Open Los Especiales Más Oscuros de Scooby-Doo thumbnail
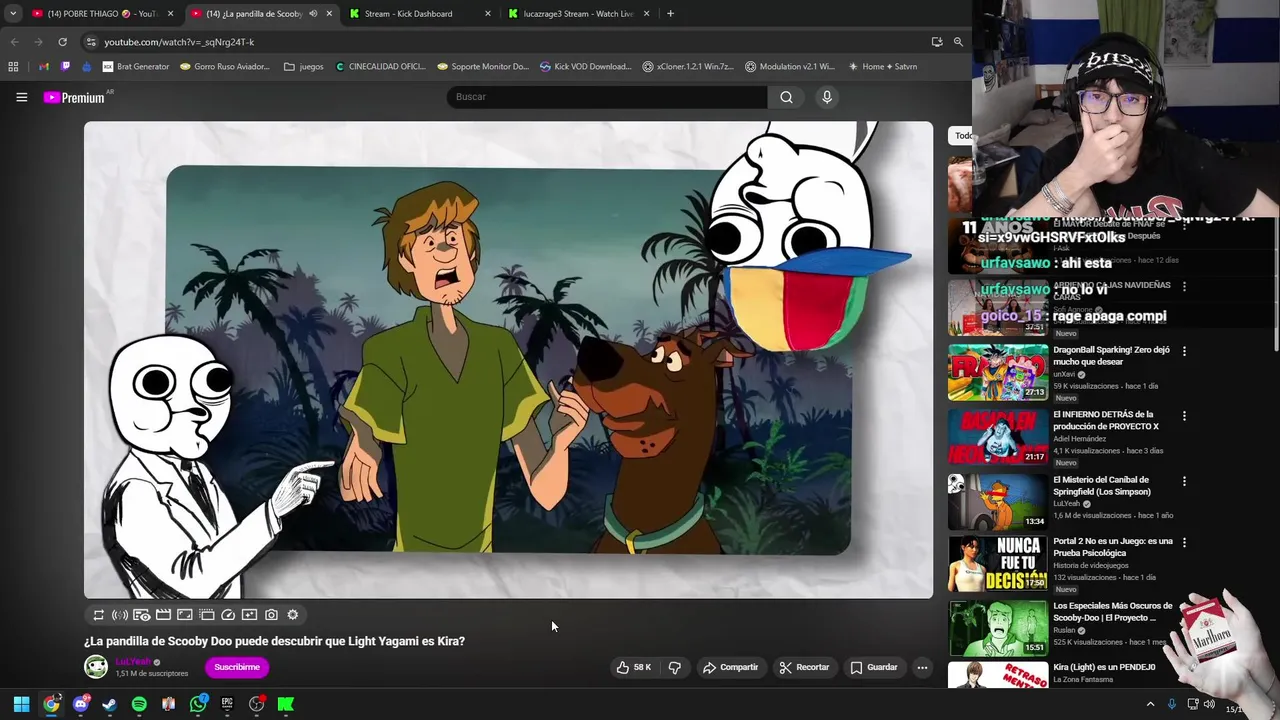The image size is (1280, 720). pos(998,628)
